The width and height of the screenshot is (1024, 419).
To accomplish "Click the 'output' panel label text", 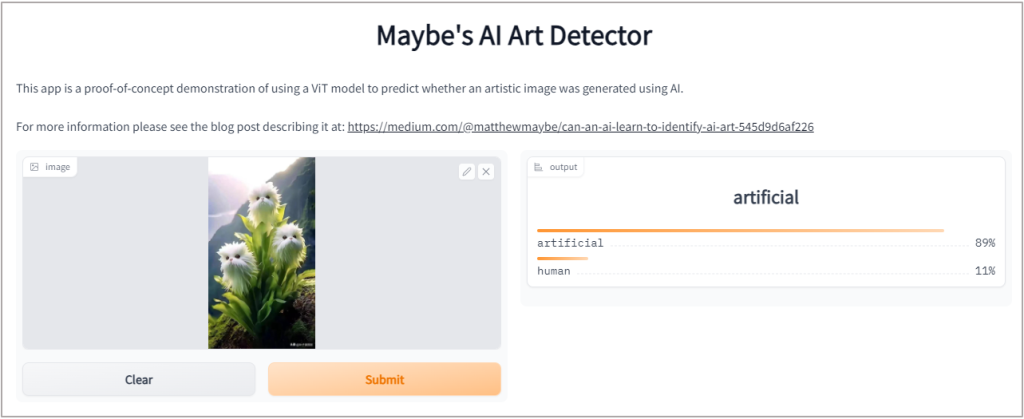I will click(564, 167).
